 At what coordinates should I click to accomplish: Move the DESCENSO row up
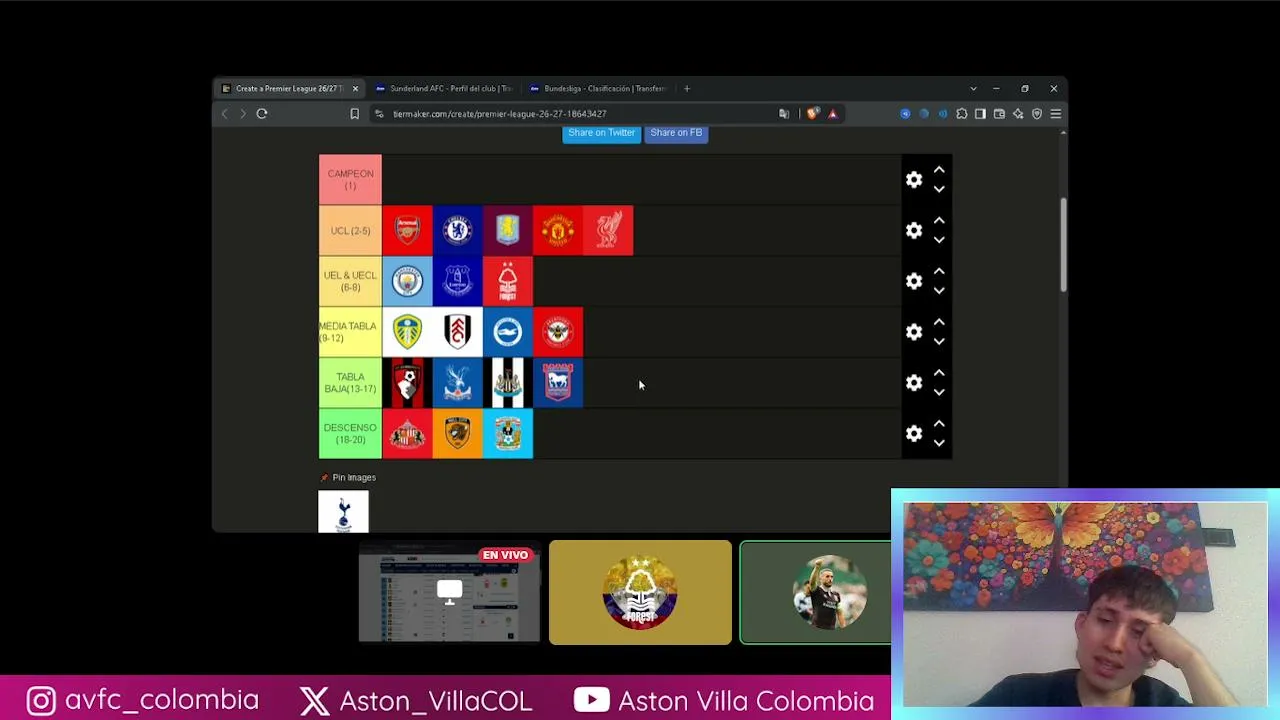click(939, 424)
